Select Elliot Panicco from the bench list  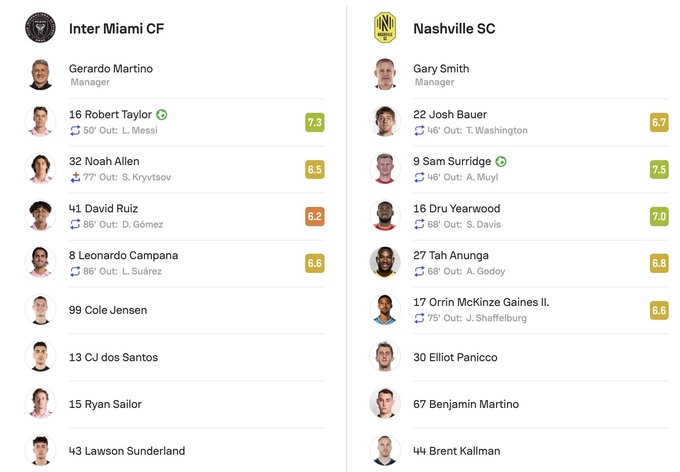455,357
